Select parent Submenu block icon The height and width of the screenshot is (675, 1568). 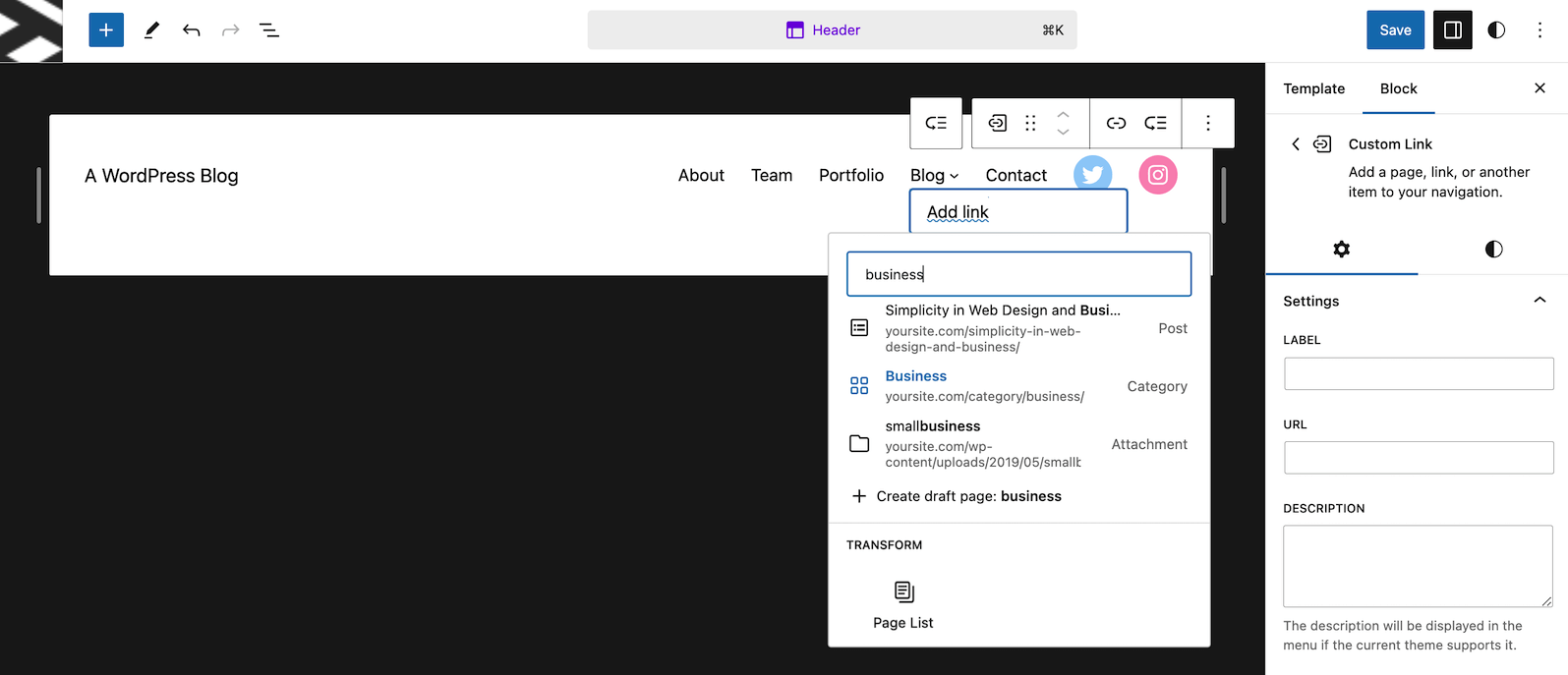click(x=936, y=123)
